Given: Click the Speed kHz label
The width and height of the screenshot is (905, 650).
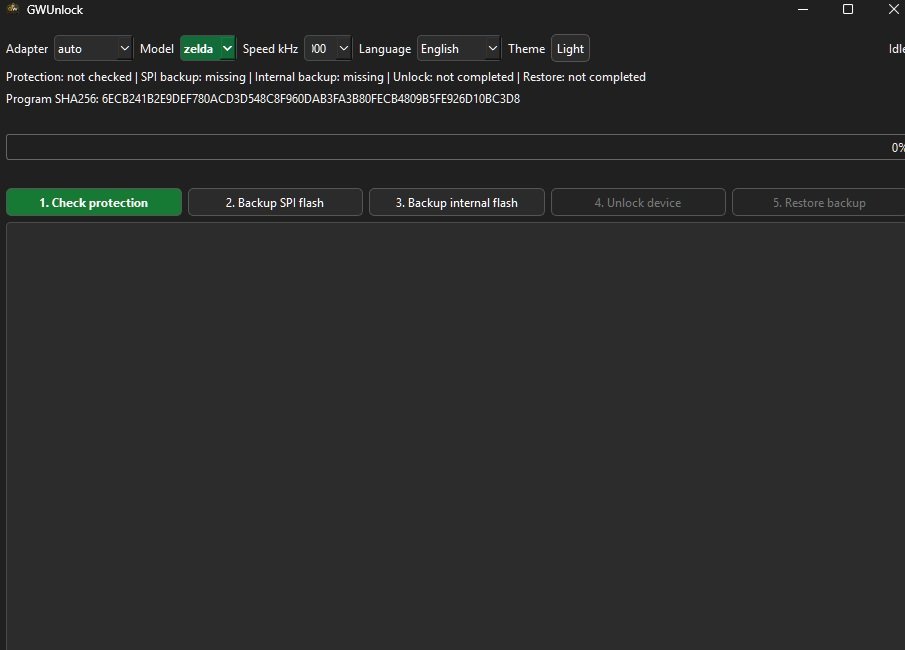Looking at the screenshot, I should click(270, 49).
